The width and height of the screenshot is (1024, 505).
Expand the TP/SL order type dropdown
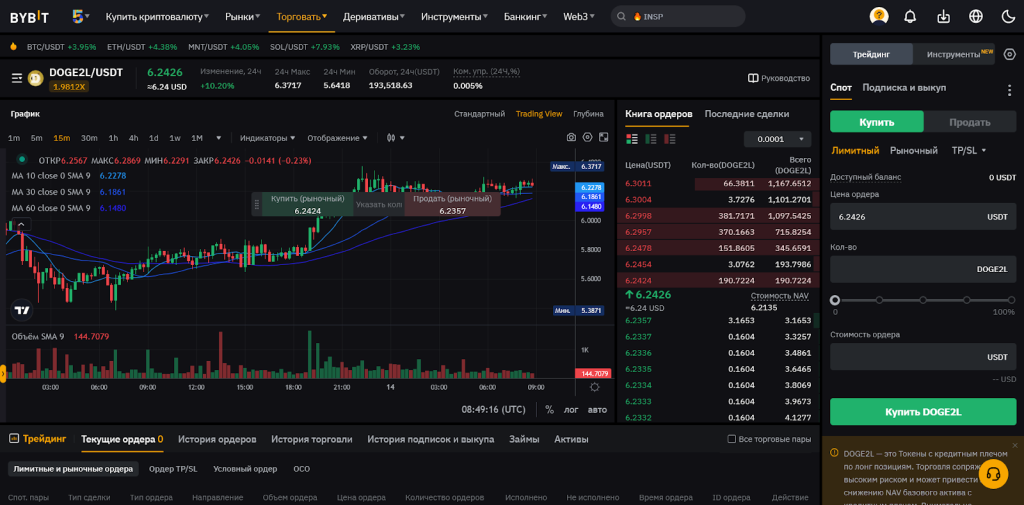(969, 151)
